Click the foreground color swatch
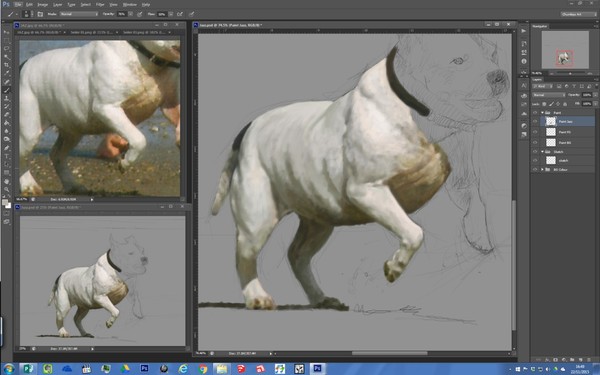Viewport: 600px width, 375px height. [5, 202]
